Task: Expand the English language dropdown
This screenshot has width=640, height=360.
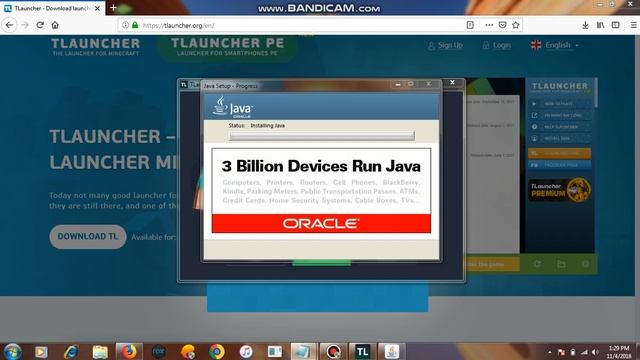Action: (555, 45)
